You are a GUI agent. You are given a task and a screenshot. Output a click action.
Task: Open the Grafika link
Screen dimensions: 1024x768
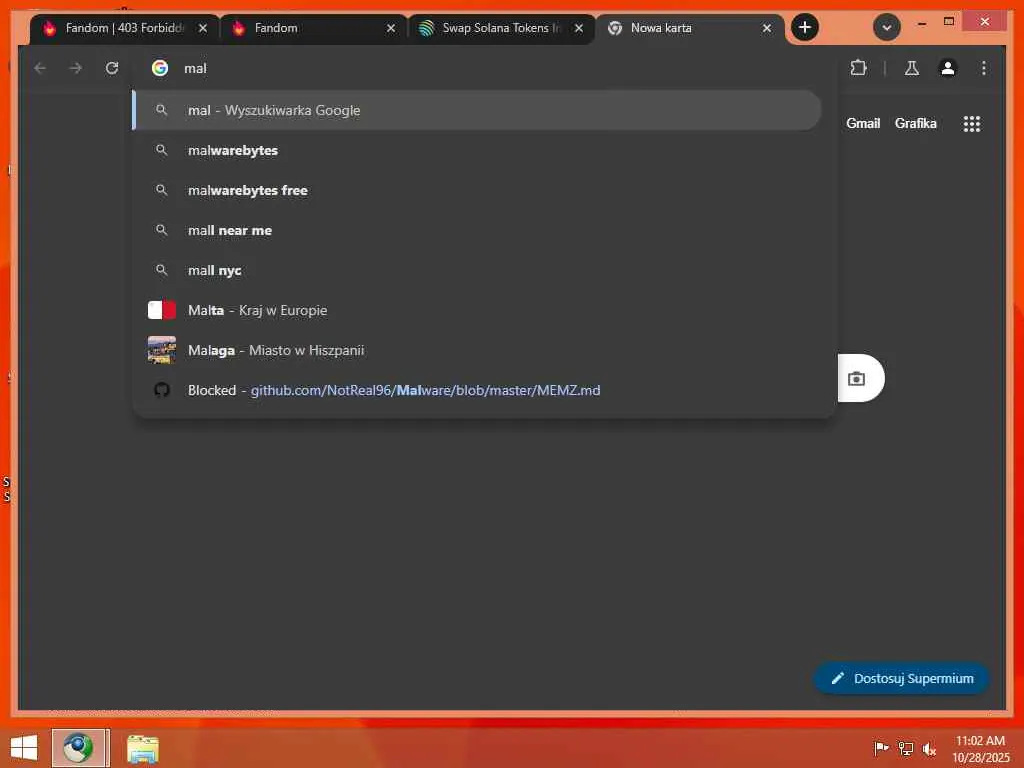point(915,123)
